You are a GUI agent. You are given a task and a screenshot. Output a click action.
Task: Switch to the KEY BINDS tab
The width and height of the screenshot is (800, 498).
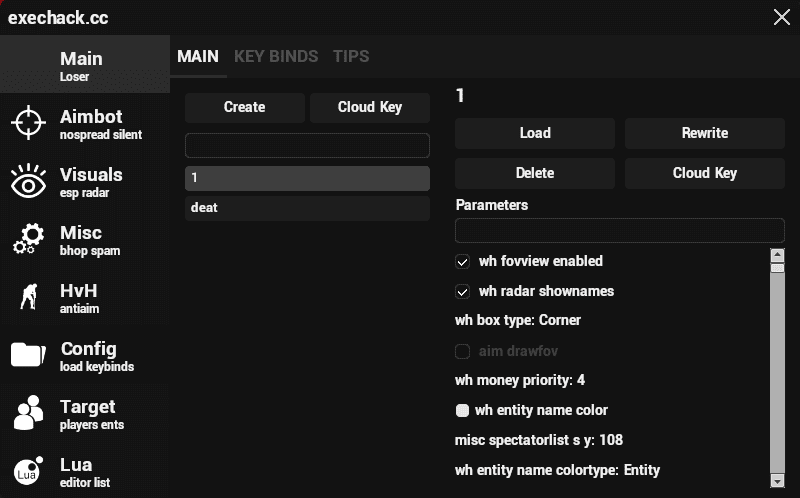[x=276, y=57]
